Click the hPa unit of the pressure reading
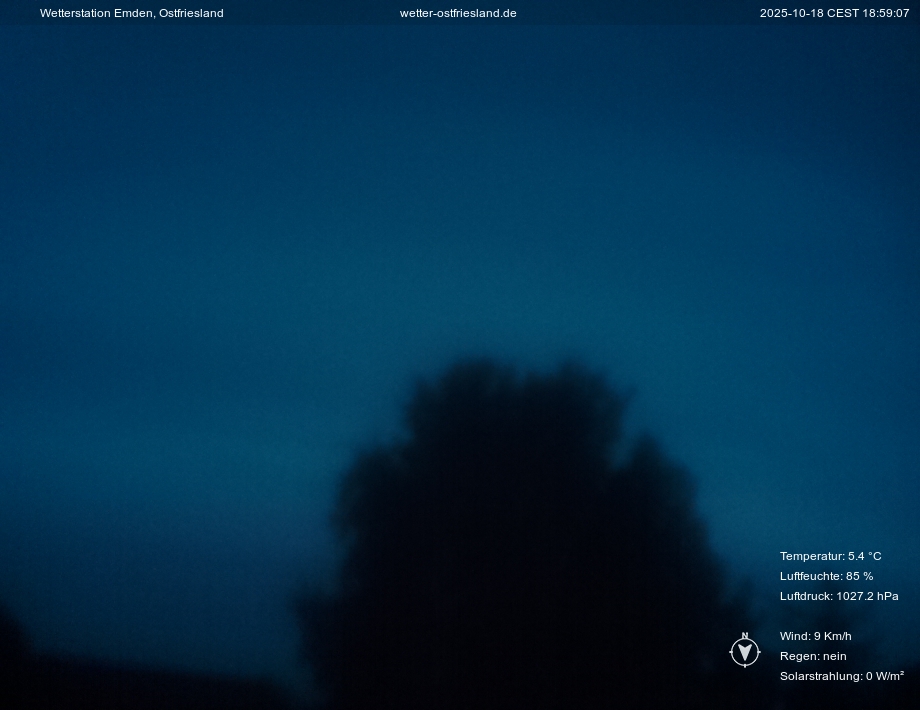 point(887,596)
